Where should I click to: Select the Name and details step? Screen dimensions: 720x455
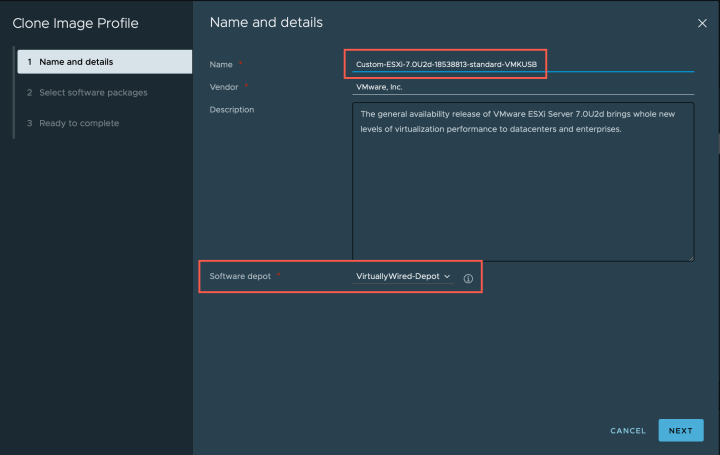point(105,62)
